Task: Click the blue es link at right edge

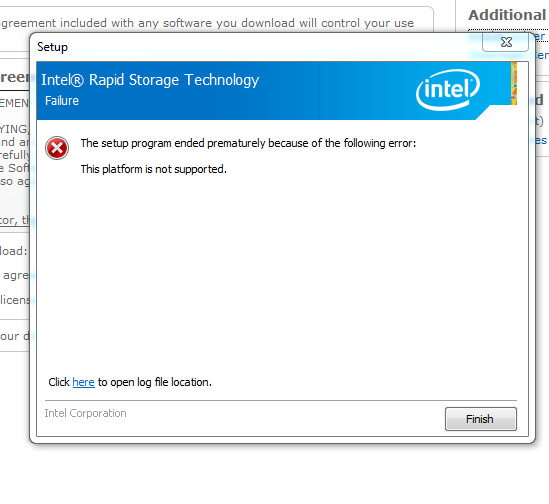Action: tap(541, 140)
